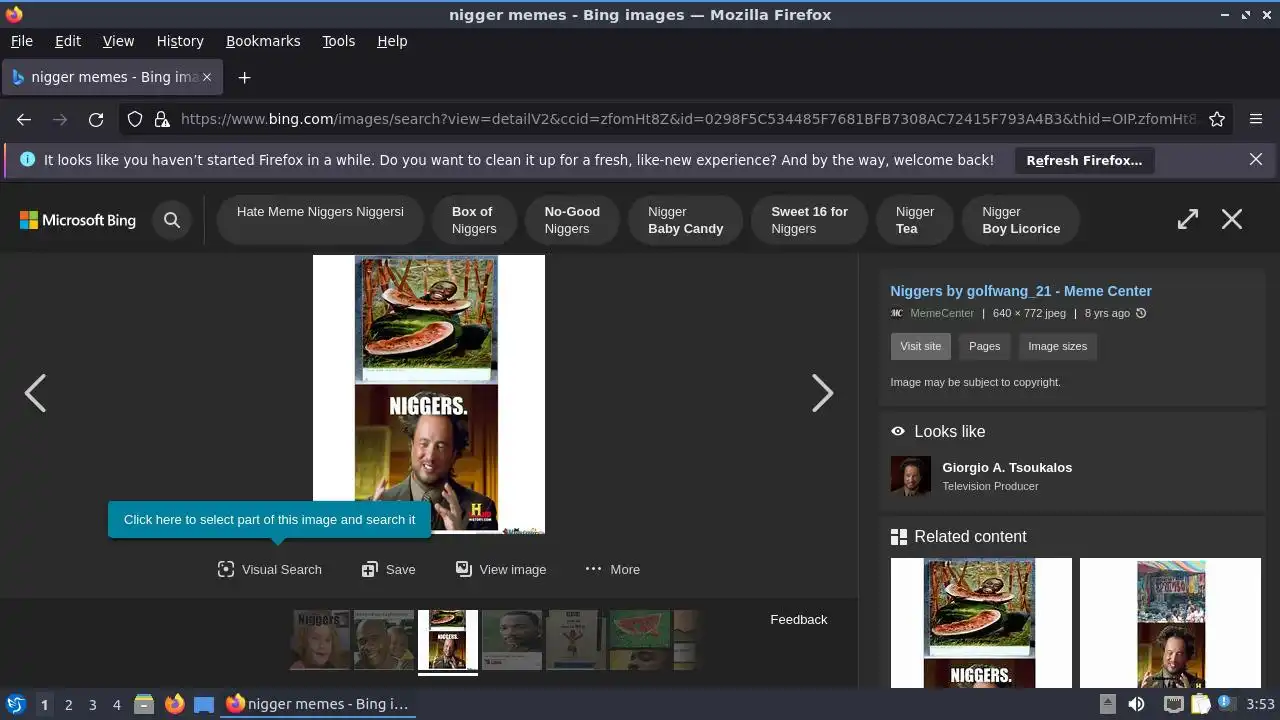Click the Refresh Firefox… button

[x=1084, y=160]
